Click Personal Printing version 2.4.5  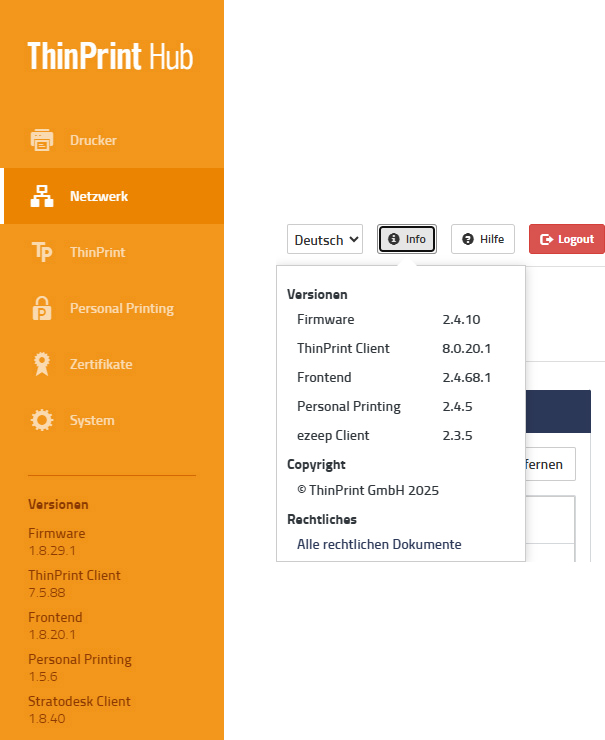click(457, 406)
